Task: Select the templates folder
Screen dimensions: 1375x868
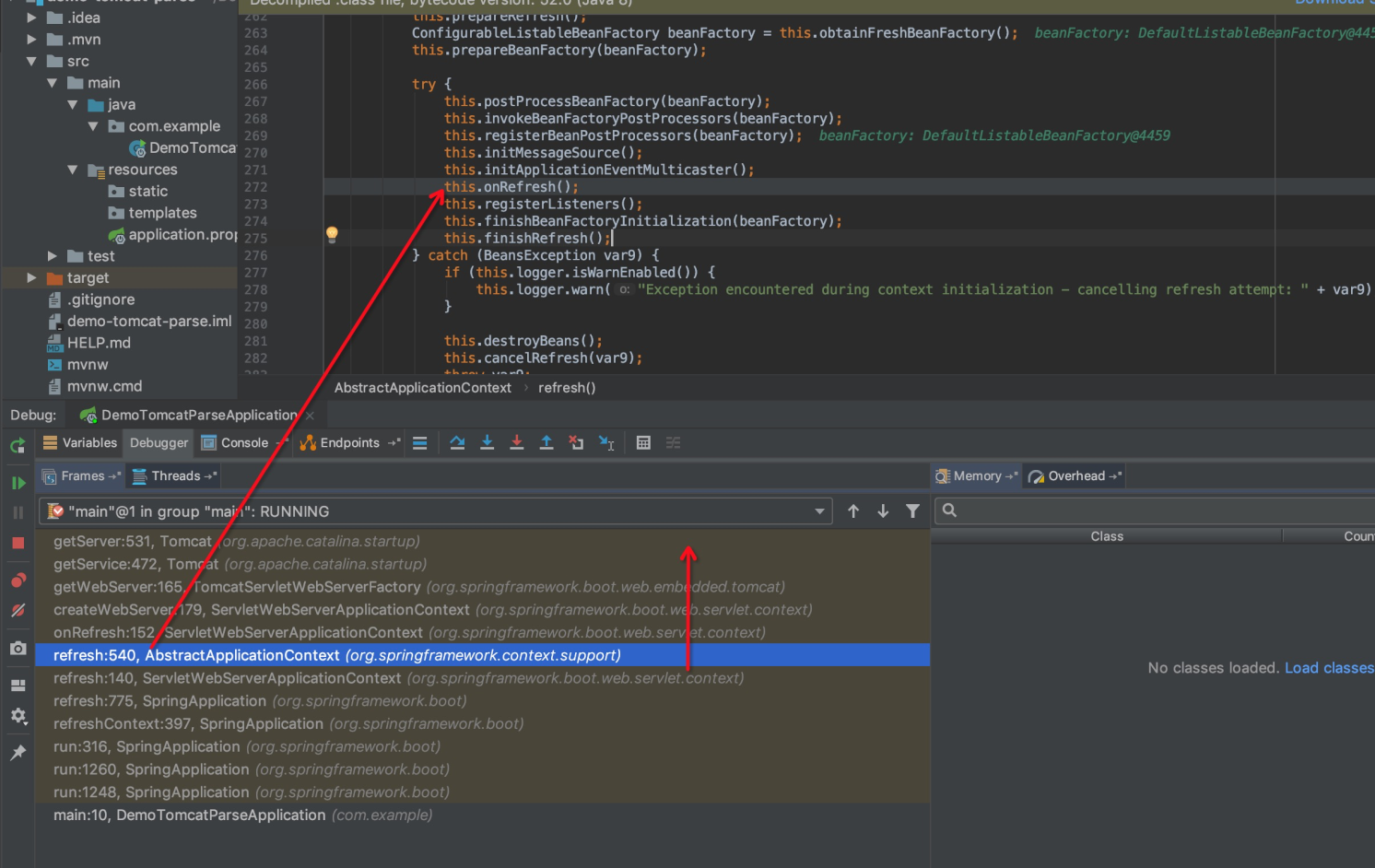Action: (152, 213)
